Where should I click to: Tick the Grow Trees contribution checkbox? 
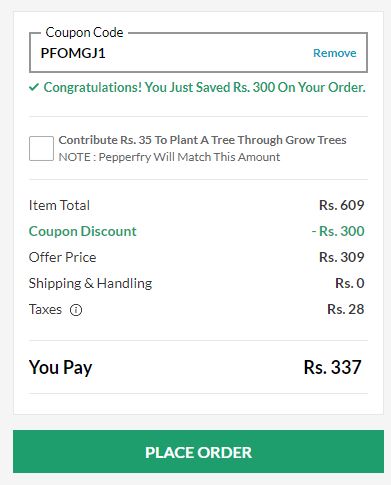click(x=41, y=148)
